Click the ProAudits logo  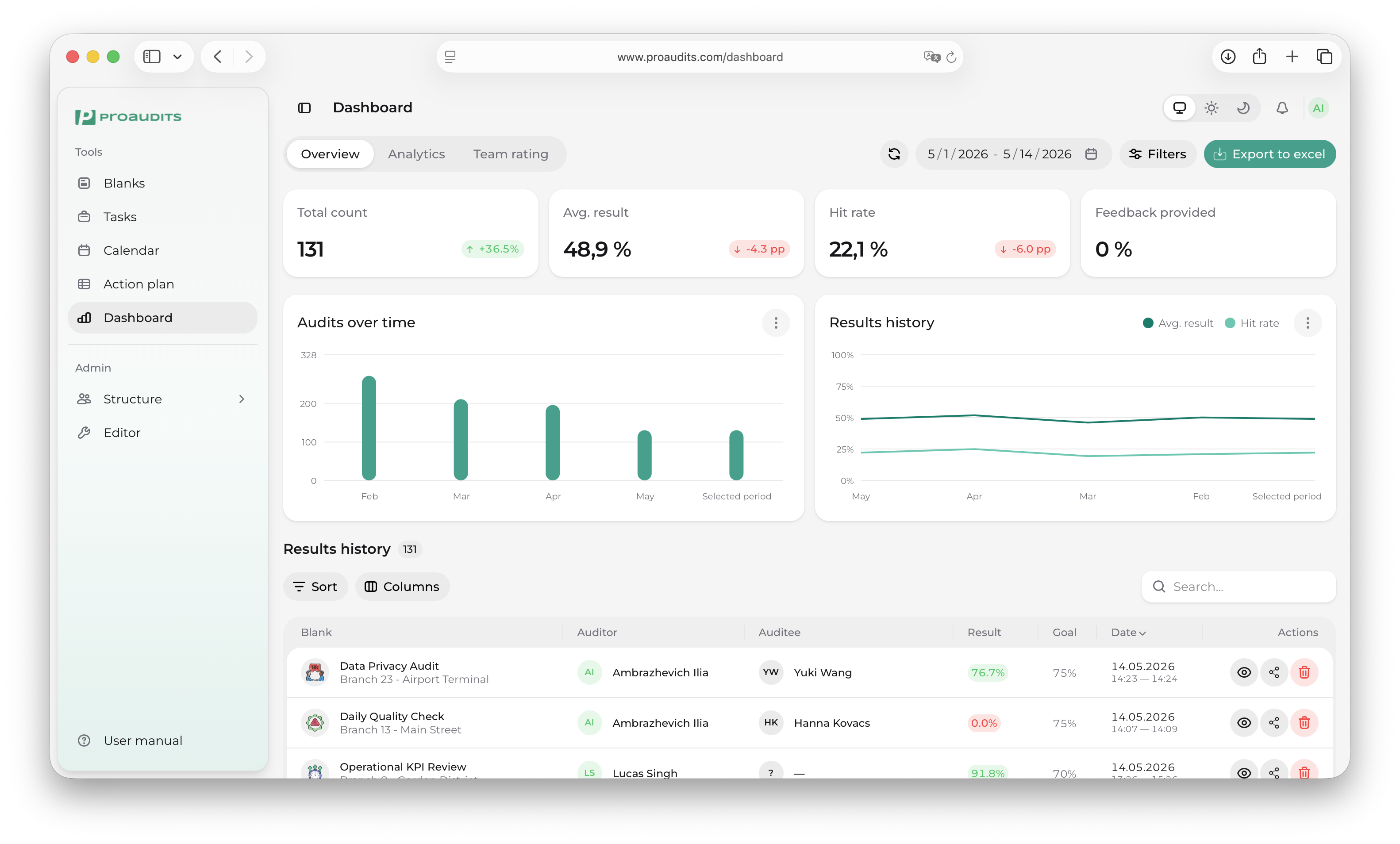pos(128,117)
